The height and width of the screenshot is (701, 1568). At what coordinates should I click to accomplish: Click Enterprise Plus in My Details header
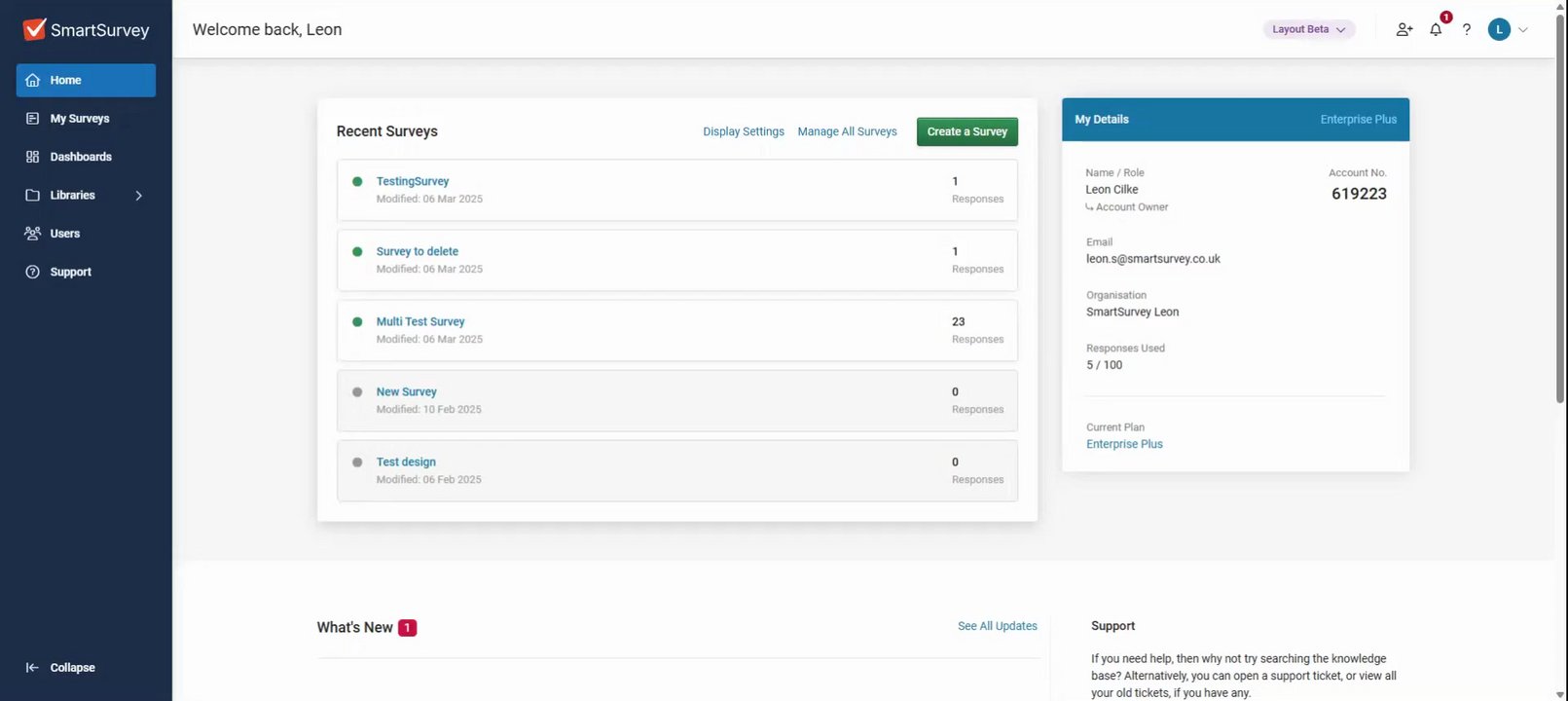1358,120
